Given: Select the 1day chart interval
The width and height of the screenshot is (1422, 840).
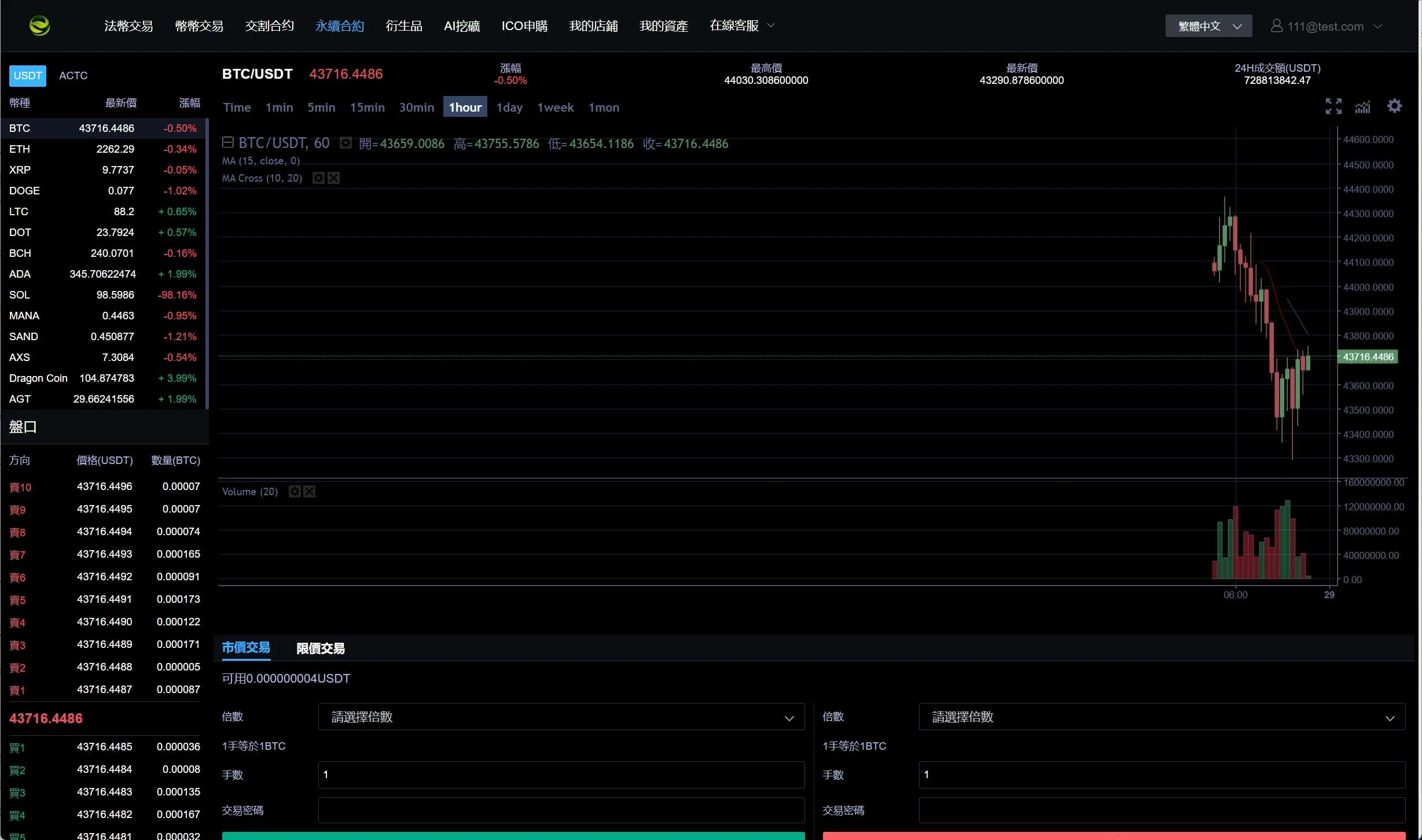Looking at the screenshot, I should tap(509, 108).
